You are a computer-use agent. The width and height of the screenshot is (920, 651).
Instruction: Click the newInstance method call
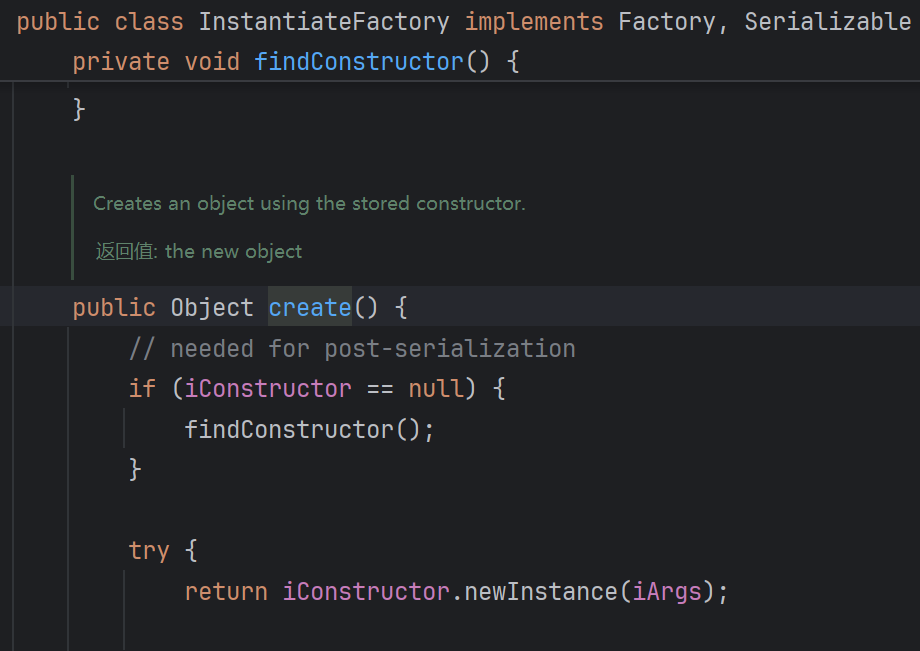click(541, 592)
